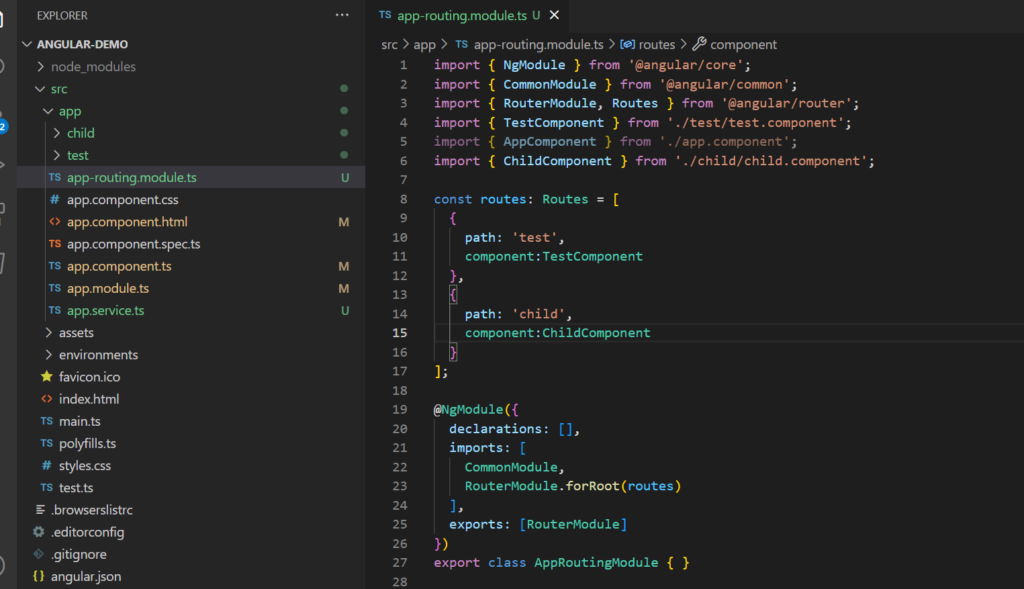Close the app-routing.module.ts editor tab
Viewport: 1024px width, 589px height.
(554, 15)
